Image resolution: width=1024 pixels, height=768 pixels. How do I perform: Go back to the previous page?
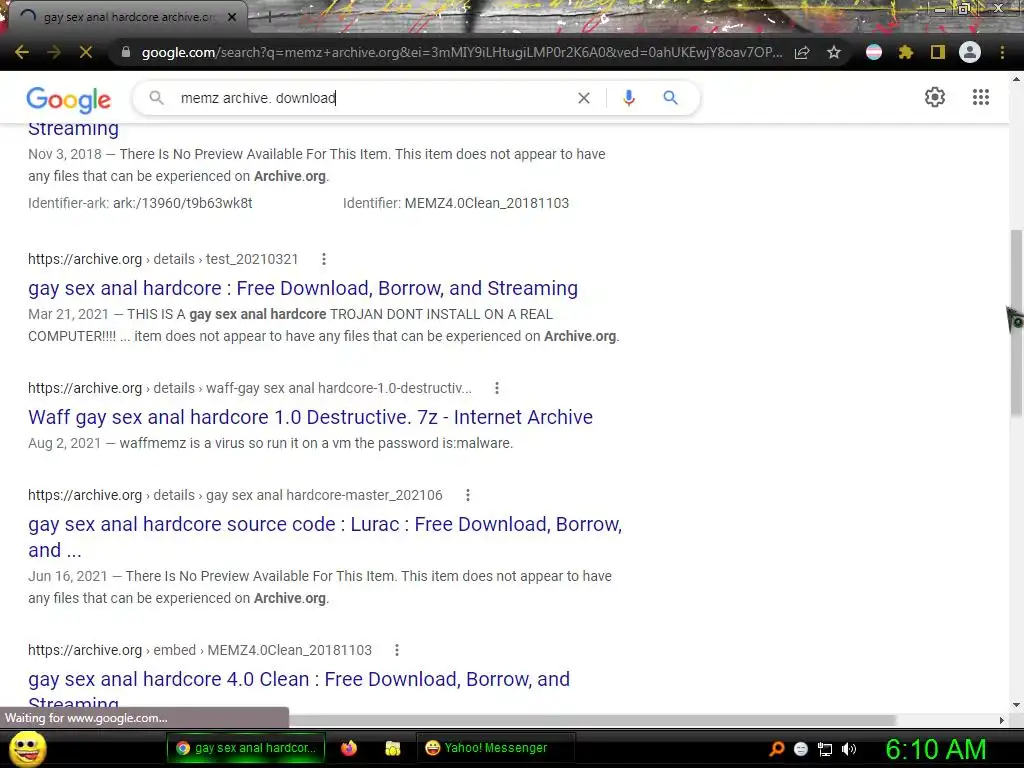pos(22,52)
